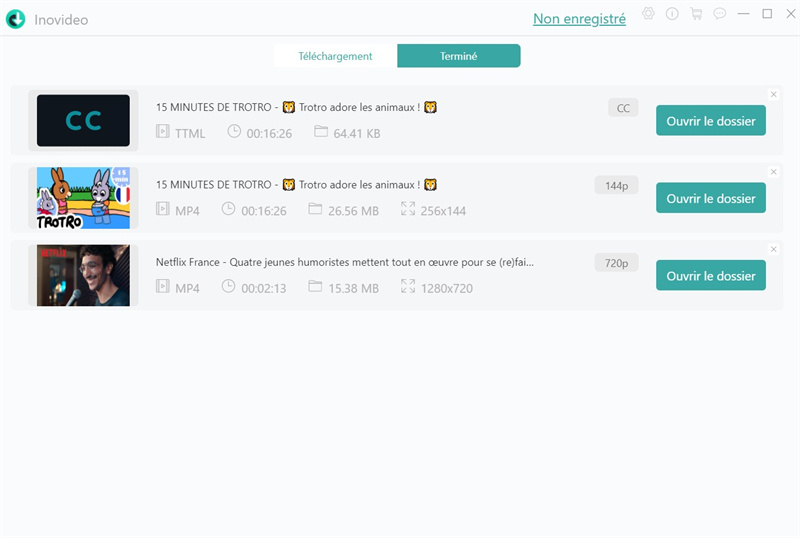This screenshot has width=800, height=538.
Task: Click the clock icon beside 00:02:13
Action: [x=229, y=286]
